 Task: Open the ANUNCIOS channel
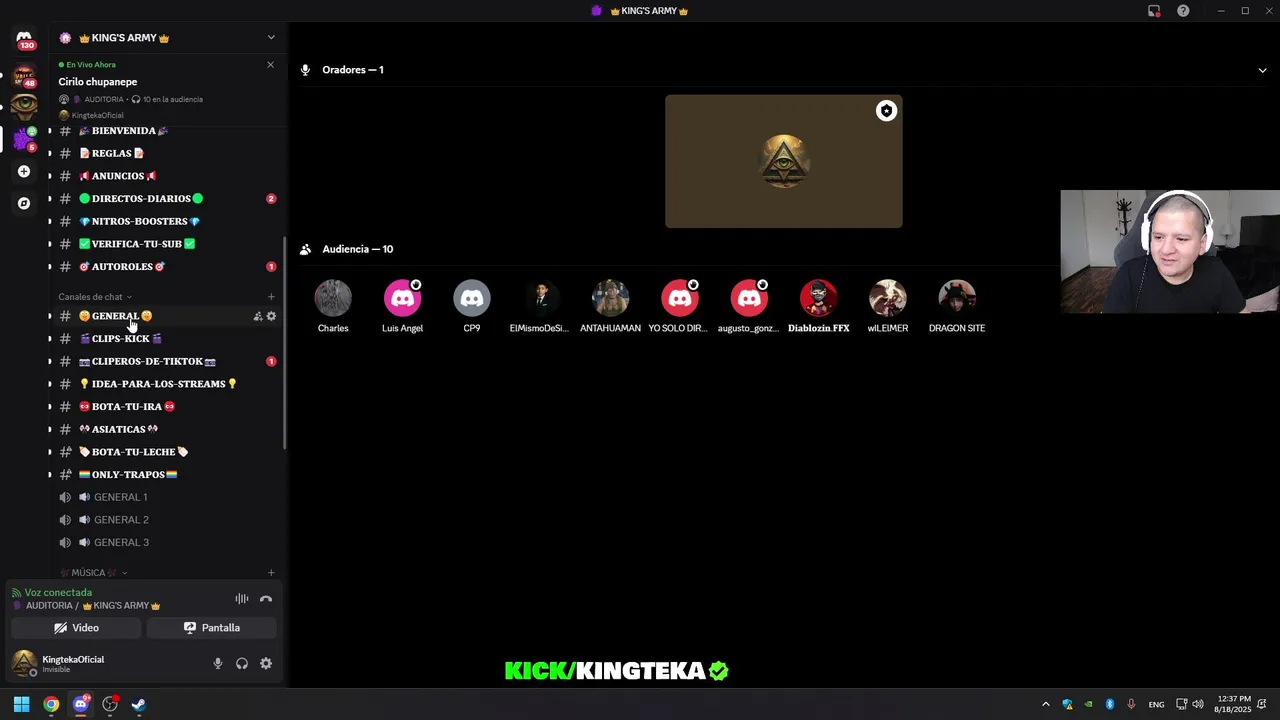point(167,176)
